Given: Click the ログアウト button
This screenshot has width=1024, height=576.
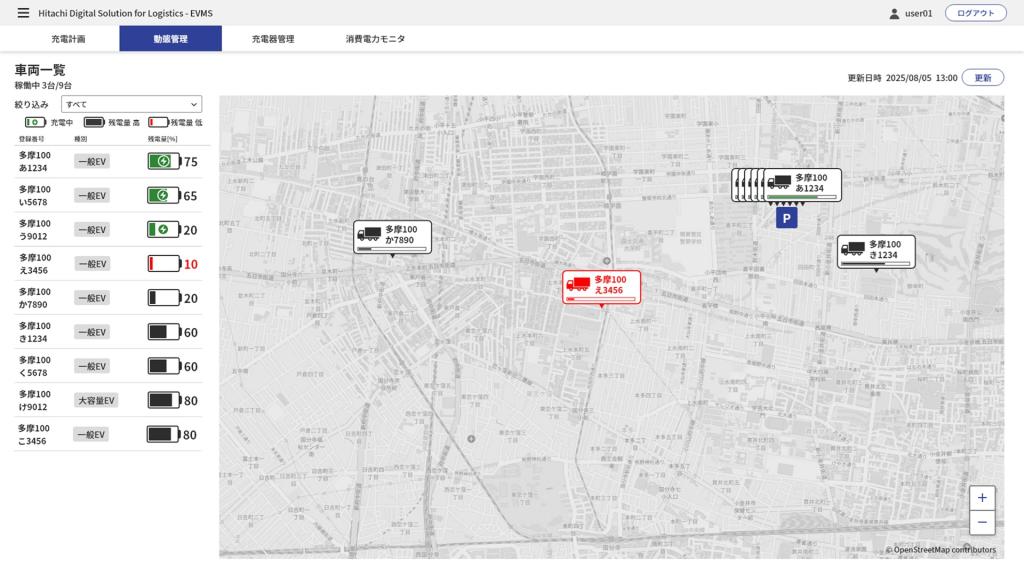Looking at the screenshot, I should (x=975, y=13).
